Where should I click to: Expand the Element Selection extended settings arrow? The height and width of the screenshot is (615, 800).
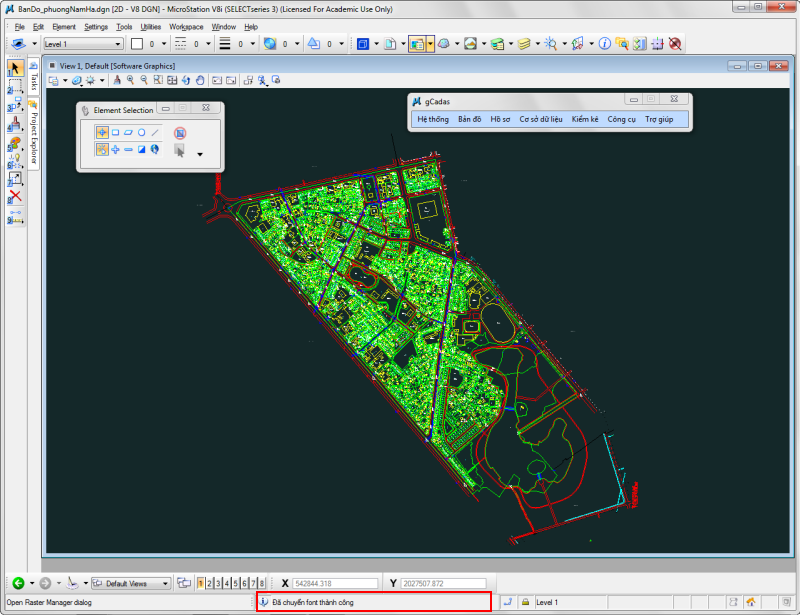[199, 154]
